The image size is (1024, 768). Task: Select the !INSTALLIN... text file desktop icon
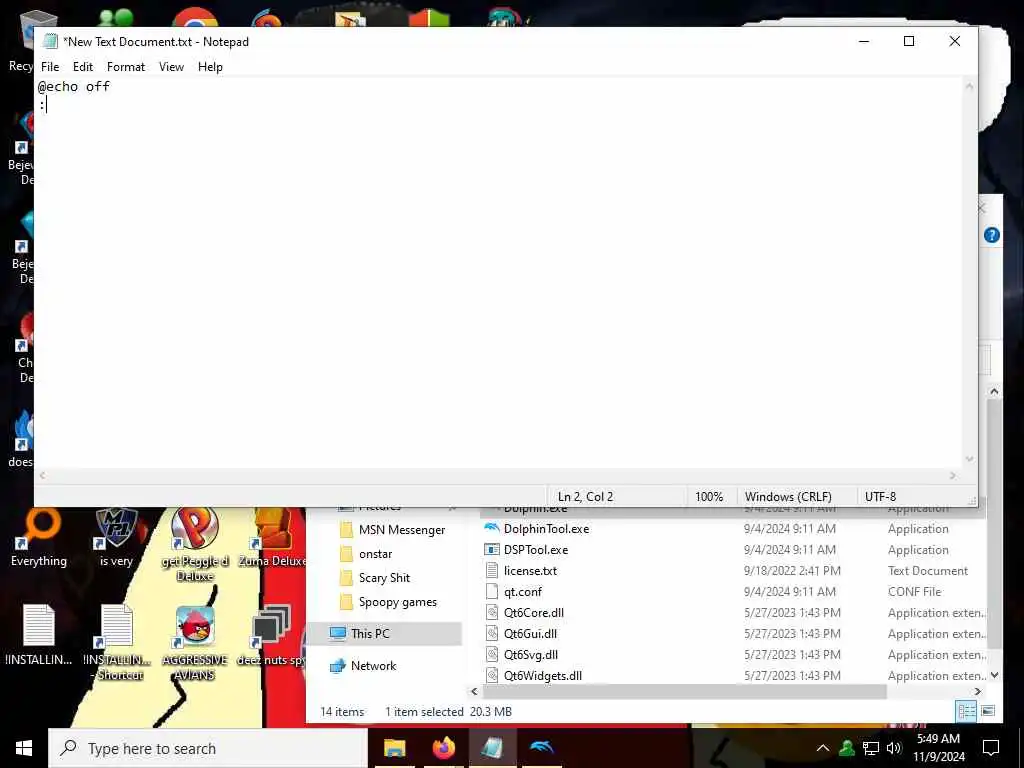pyautogui.click(x=39, y=635)
